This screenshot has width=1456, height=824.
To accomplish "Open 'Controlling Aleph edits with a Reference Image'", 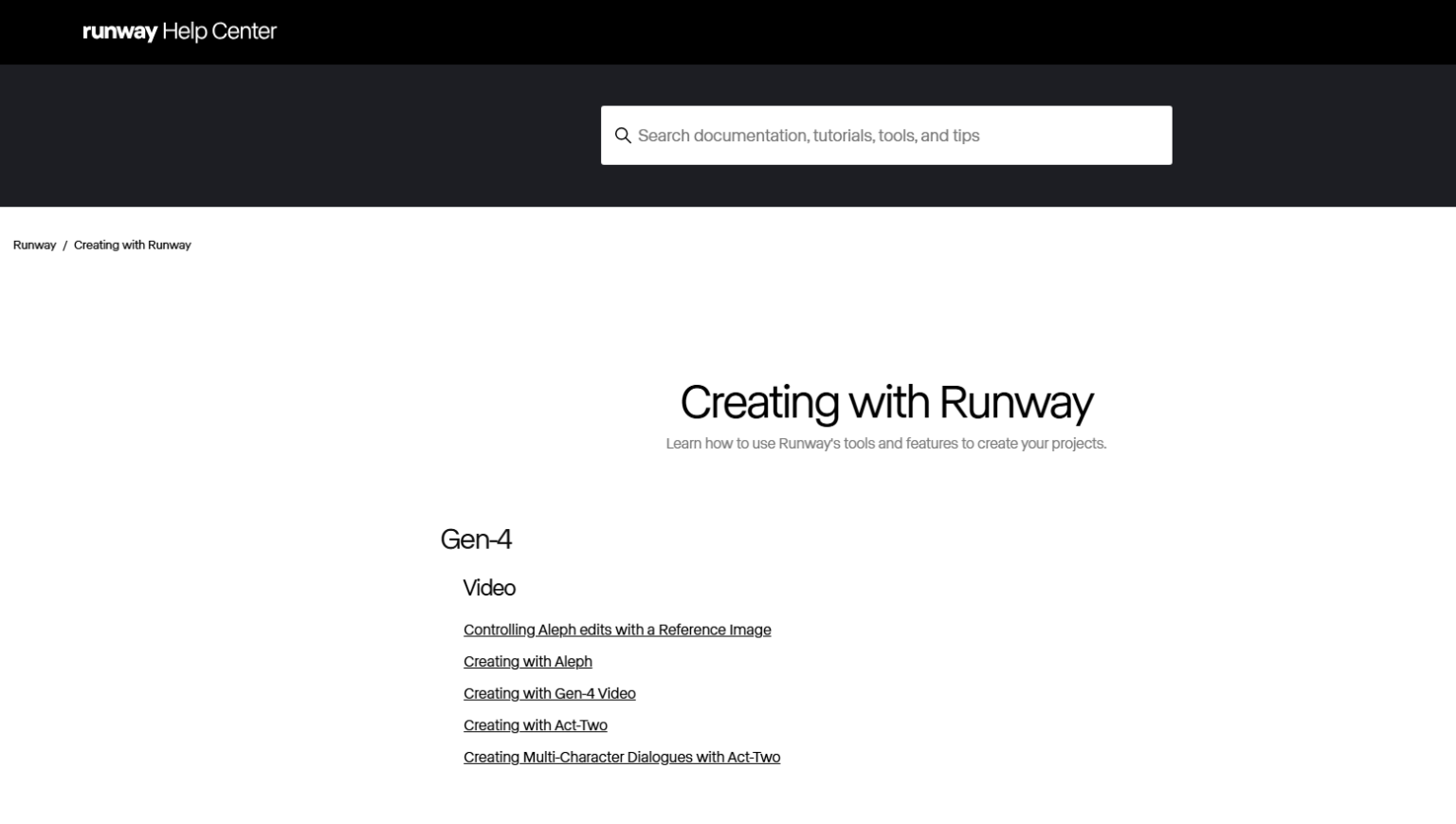I will tap(616, 630).
